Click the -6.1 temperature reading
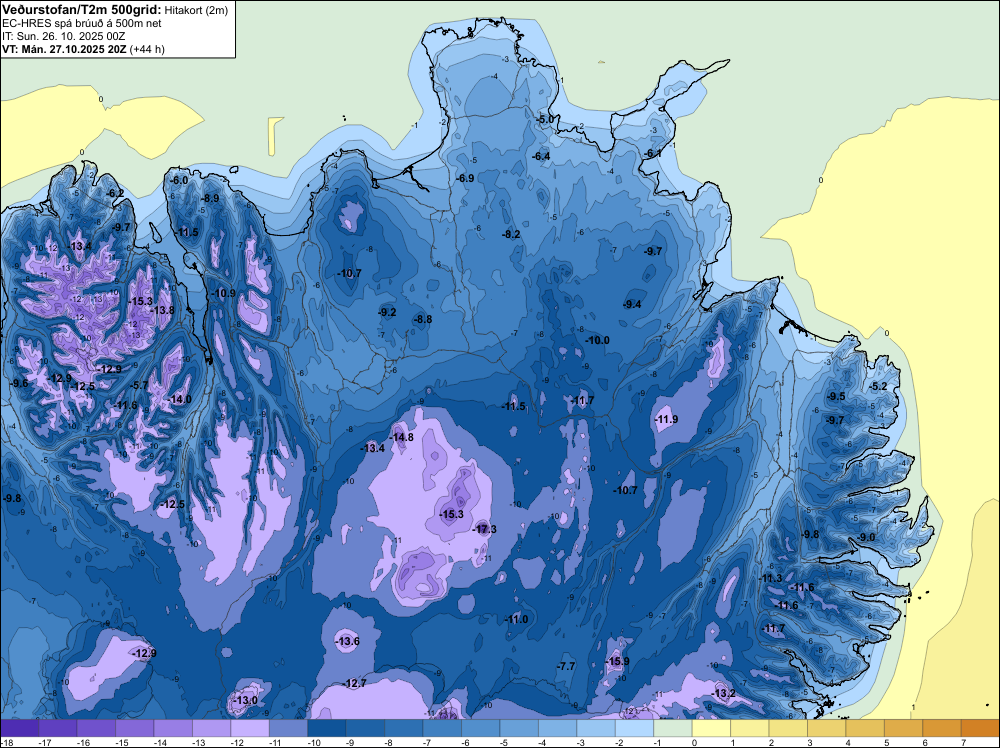Viewport: 1000px width, 748px height. click(x=652, y=154)
